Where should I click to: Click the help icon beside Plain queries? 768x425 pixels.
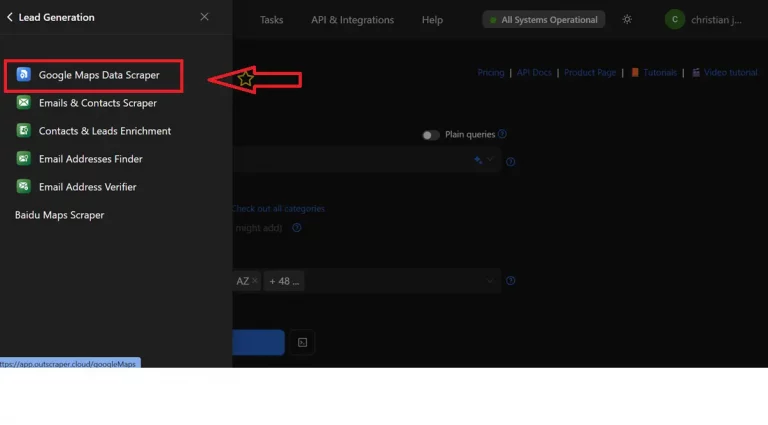point(503,135)
